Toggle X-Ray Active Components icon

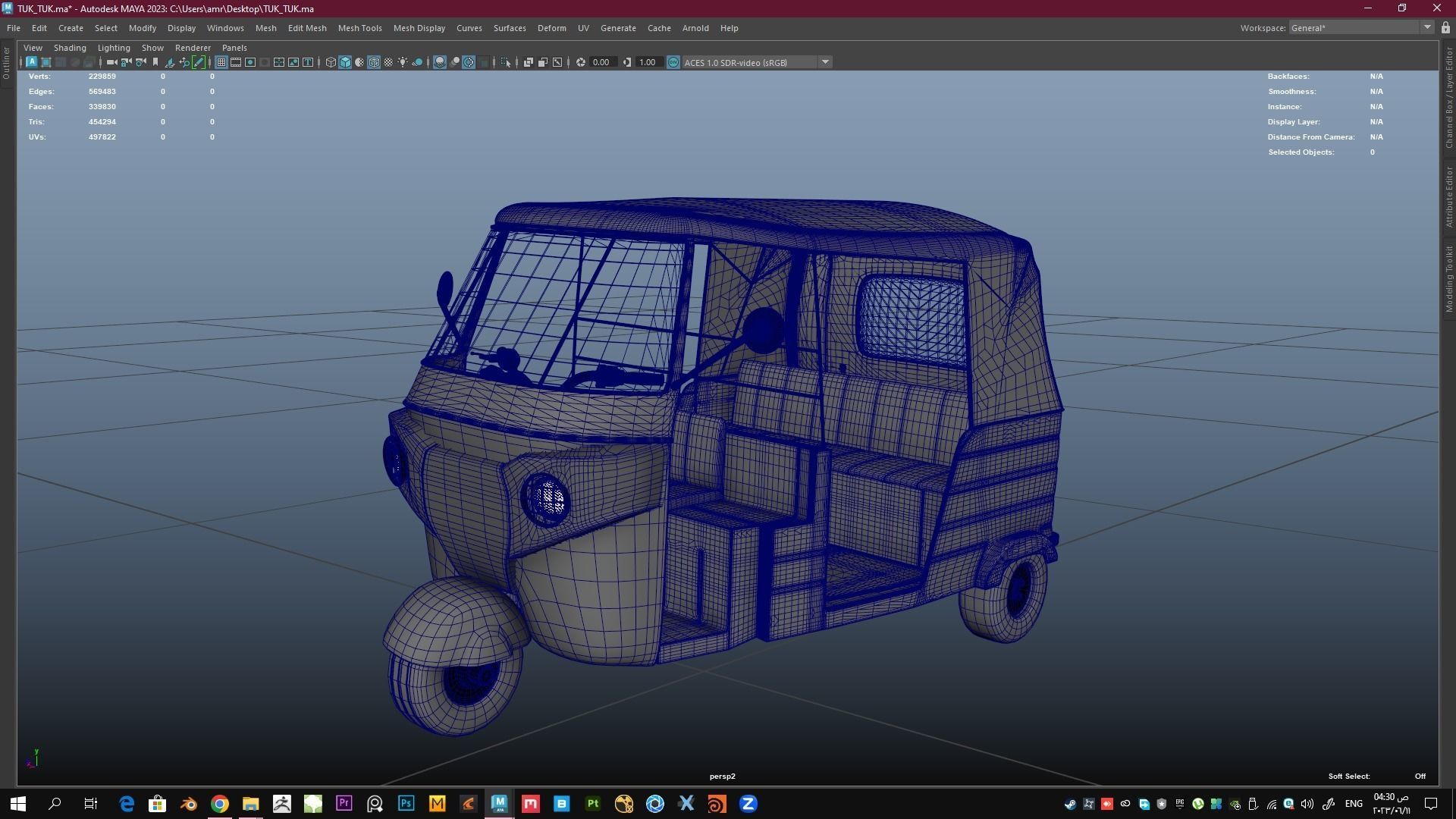click(543, 62)
